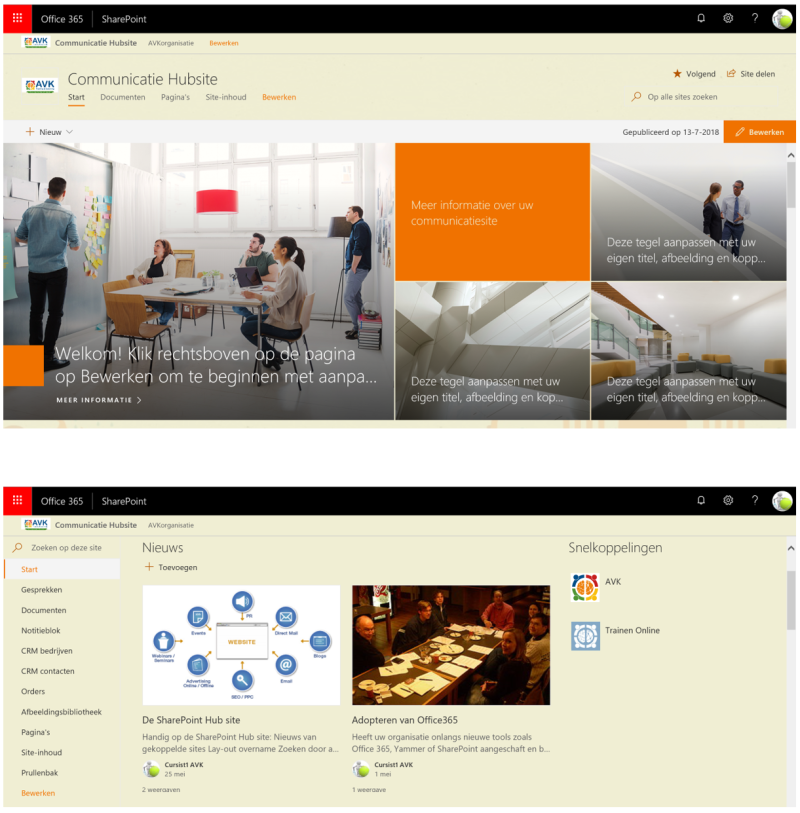
Task: Click SharePoint label in lower header
Action: point(124,501)
